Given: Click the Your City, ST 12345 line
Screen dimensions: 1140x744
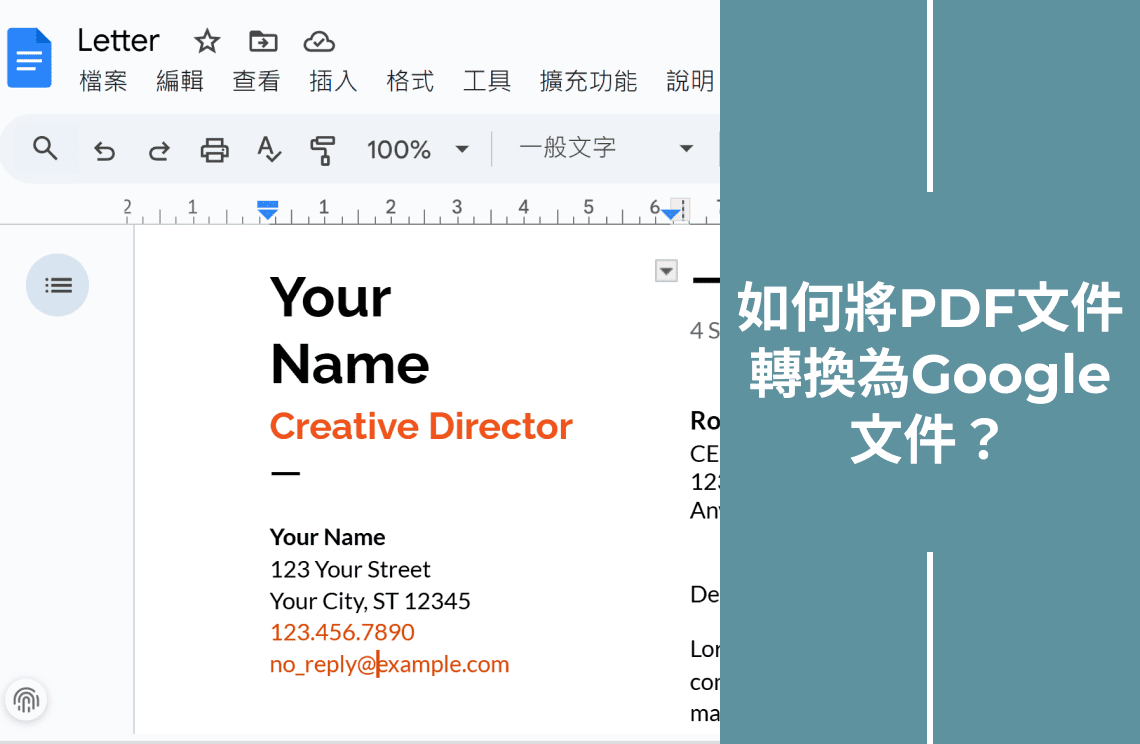Looking at the screenshot, I should coord(370,601).
